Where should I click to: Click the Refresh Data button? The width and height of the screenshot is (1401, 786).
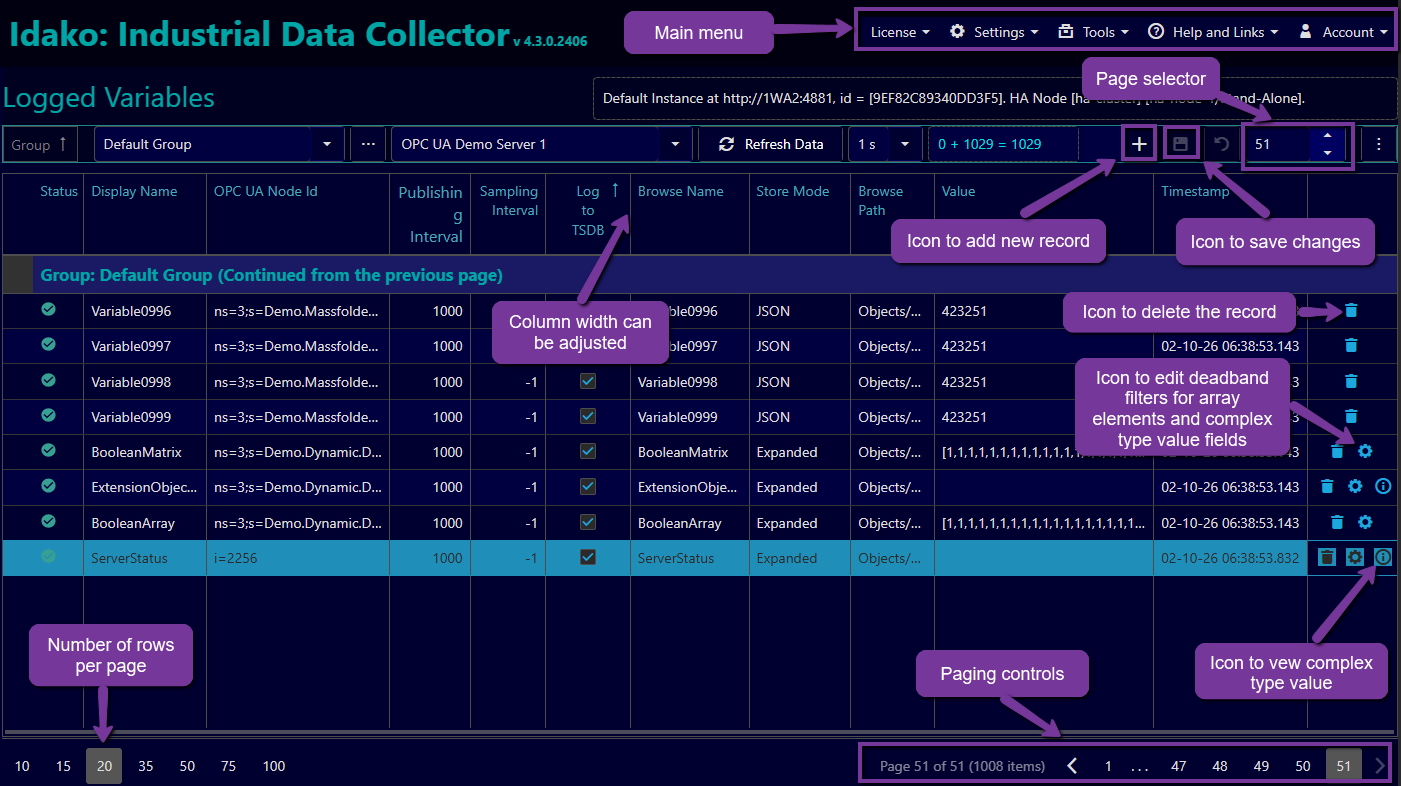pyautogui.click(x=771, y=144)
